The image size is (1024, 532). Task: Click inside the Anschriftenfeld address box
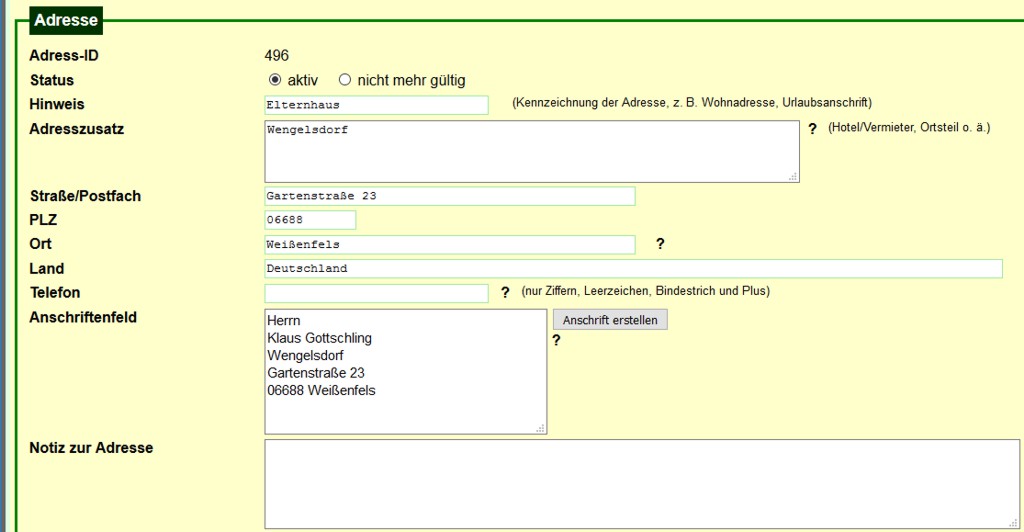(405, 372)
